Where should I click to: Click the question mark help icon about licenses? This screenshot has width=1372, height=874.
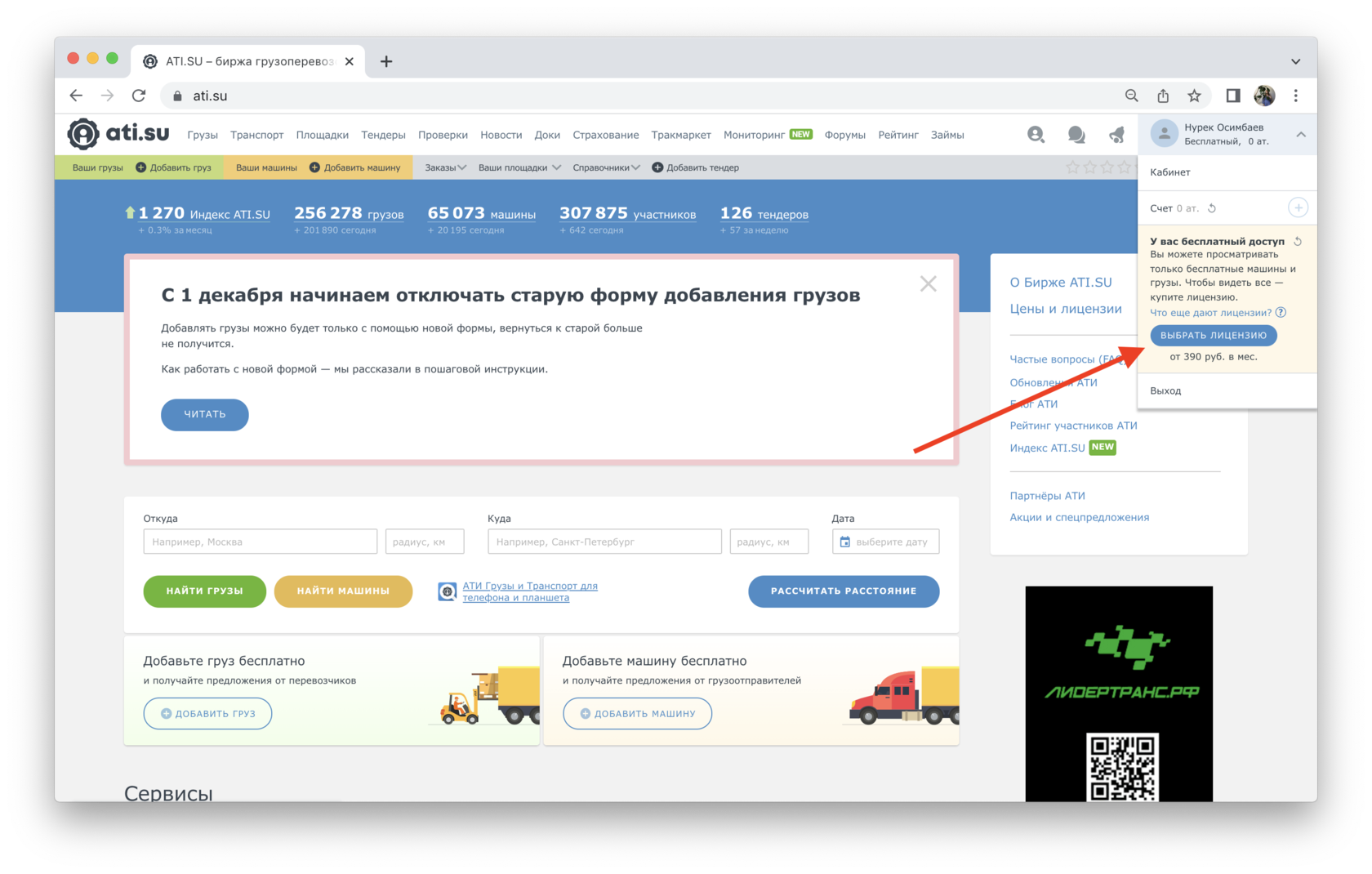point(1281,312)
